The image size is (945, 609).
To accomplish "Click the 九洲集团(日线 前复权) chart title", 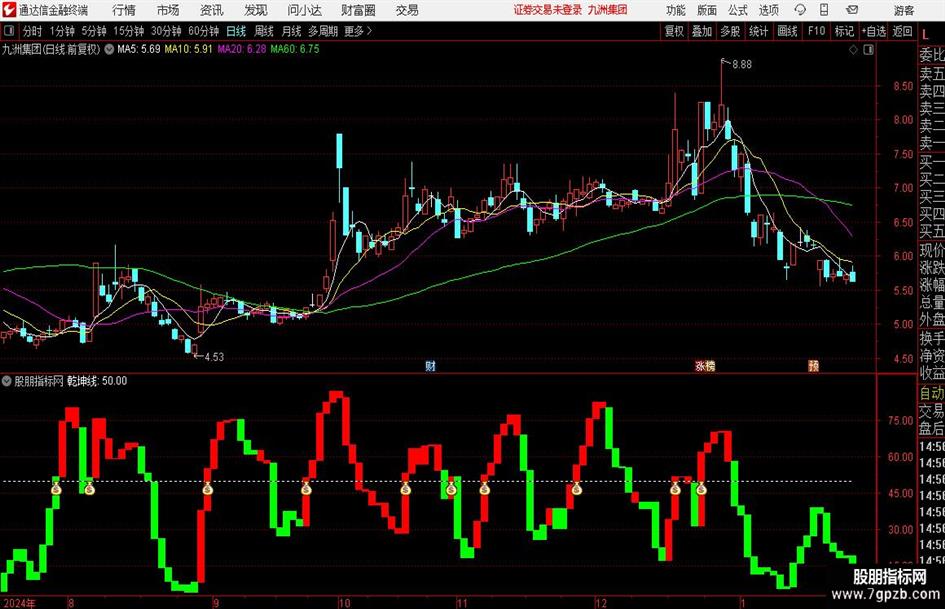I will tap(51, 49).
